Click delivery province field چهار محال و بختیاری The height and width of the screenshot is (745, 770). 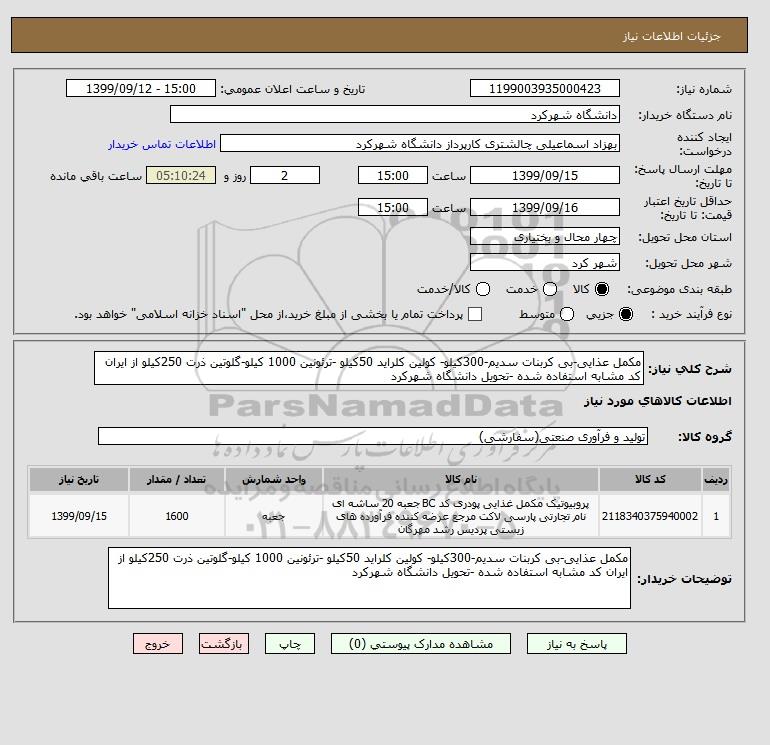545,237
